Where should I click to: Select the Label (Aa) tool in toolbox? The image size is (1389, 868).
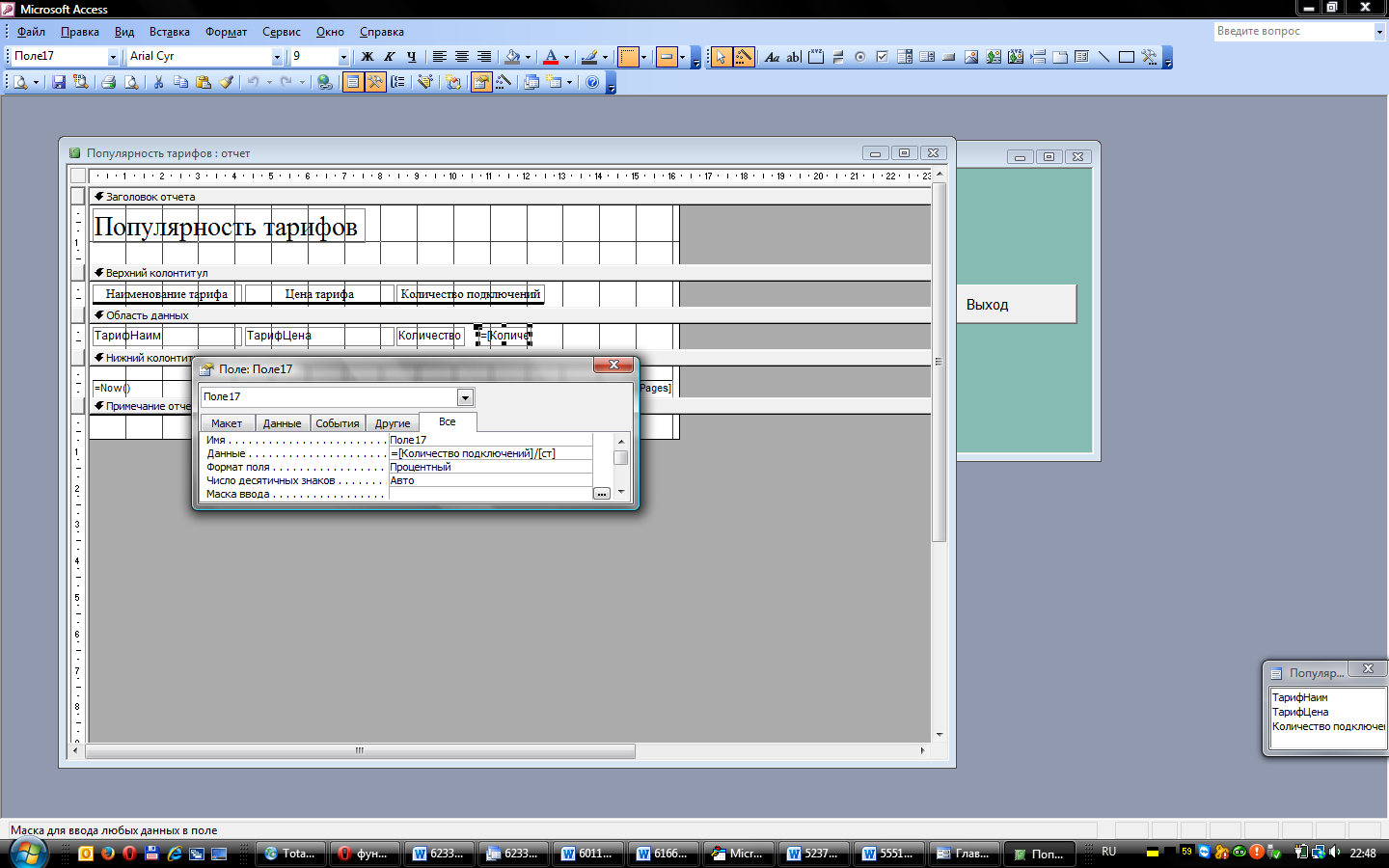pyautogui.click(x=772, y=57)
